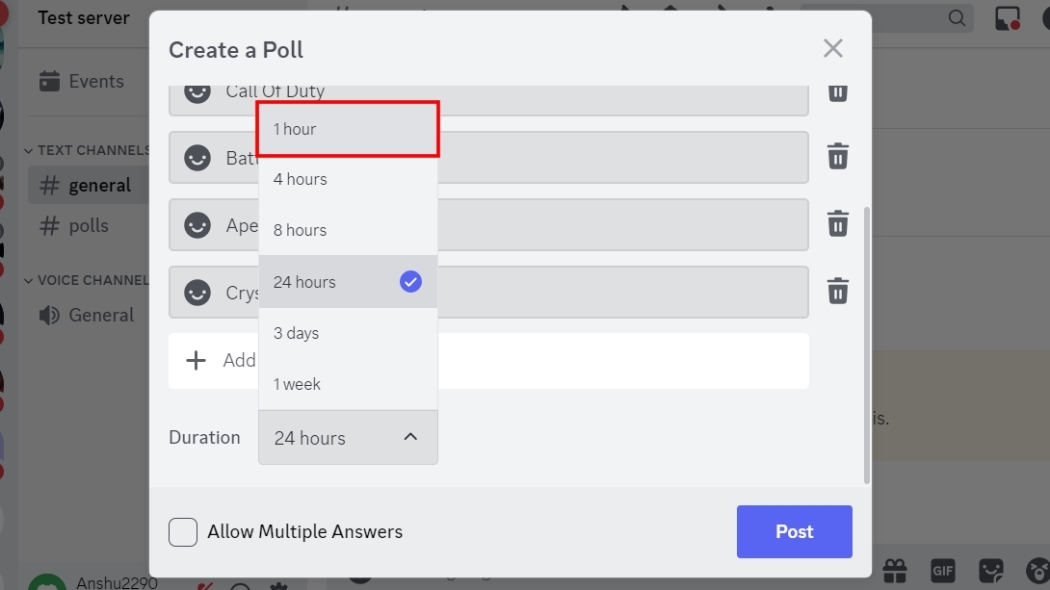The width and height of the screenshot is (1050, 590).
Task: Click the search magnifier in the header
Action: pyautogui.click(x=955, y=18)
